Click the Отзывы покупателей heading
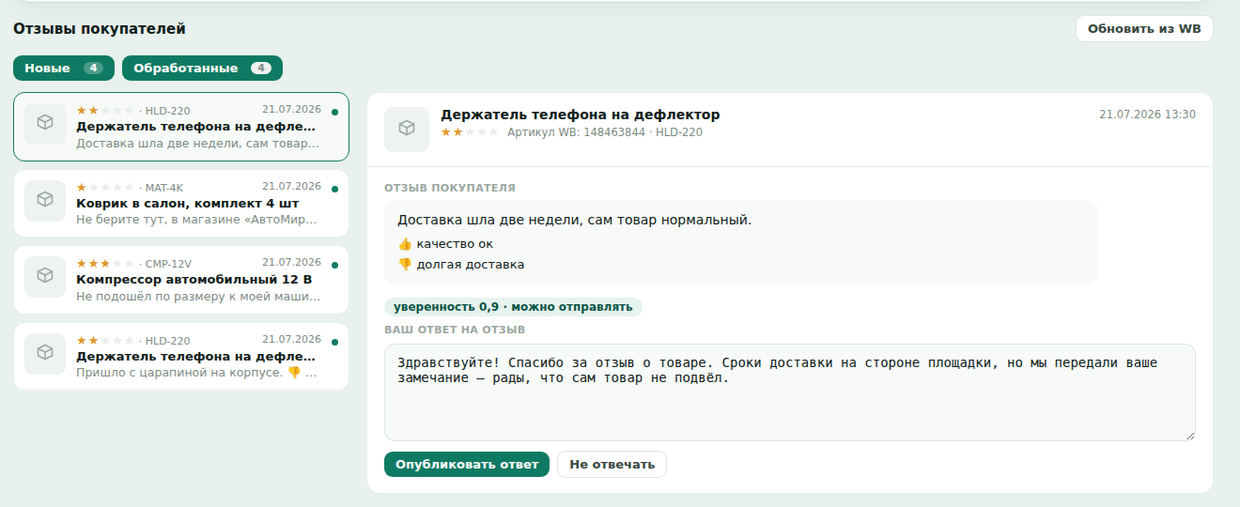Screen dimensions: 1240x507 point(99,29)
